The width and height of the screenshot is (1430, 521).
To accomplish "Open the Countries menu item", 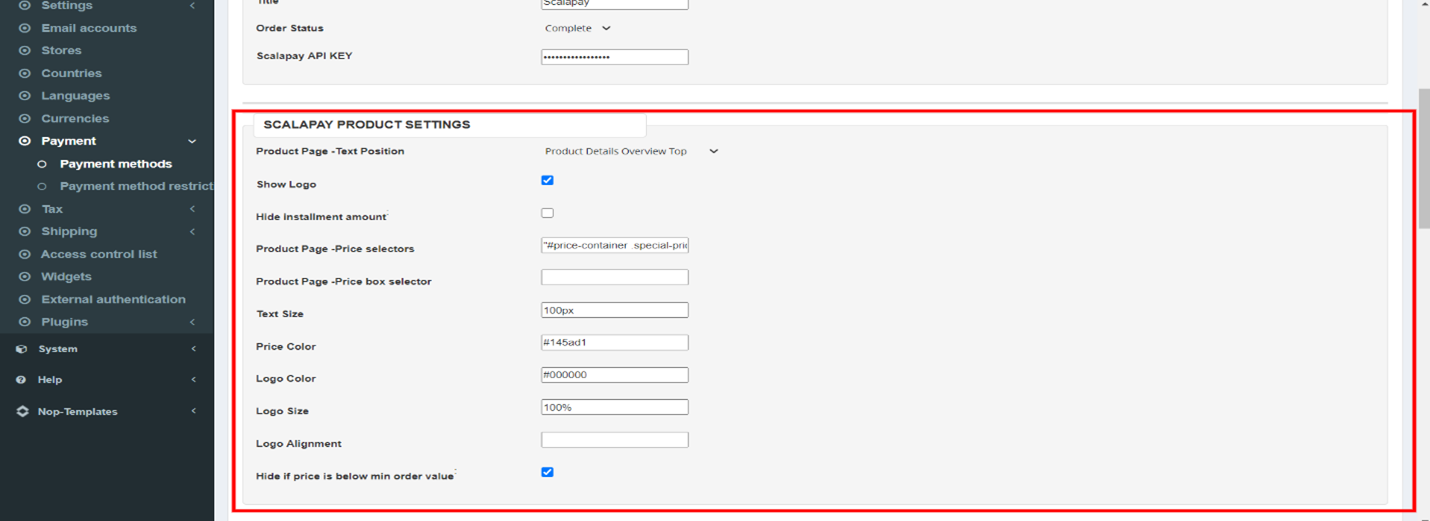I will click(x=71, y=73).
